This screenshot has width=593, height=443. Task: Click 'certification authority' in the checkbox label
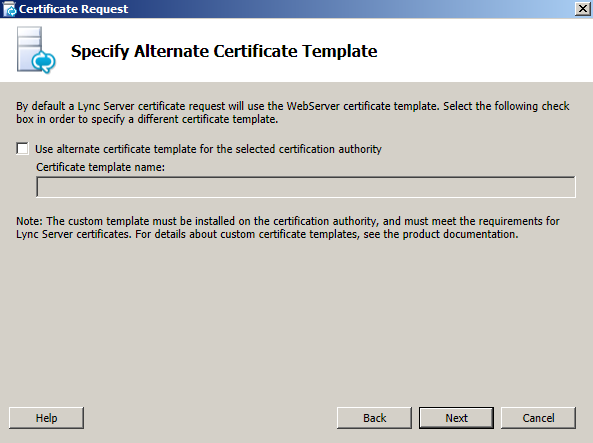(x=330, y=149)
